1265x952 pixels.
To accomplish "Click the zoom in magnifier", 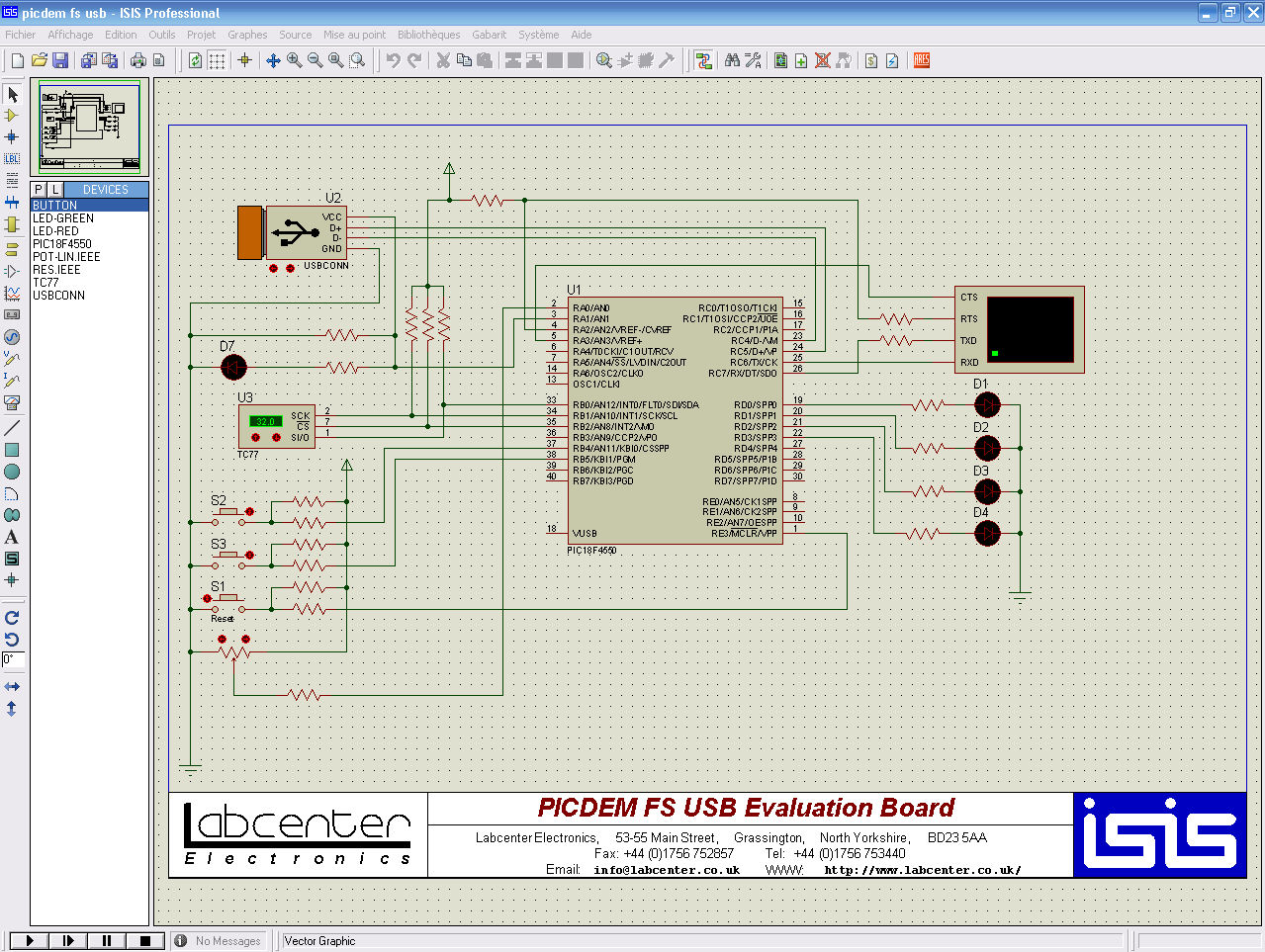I will [295, 60].
